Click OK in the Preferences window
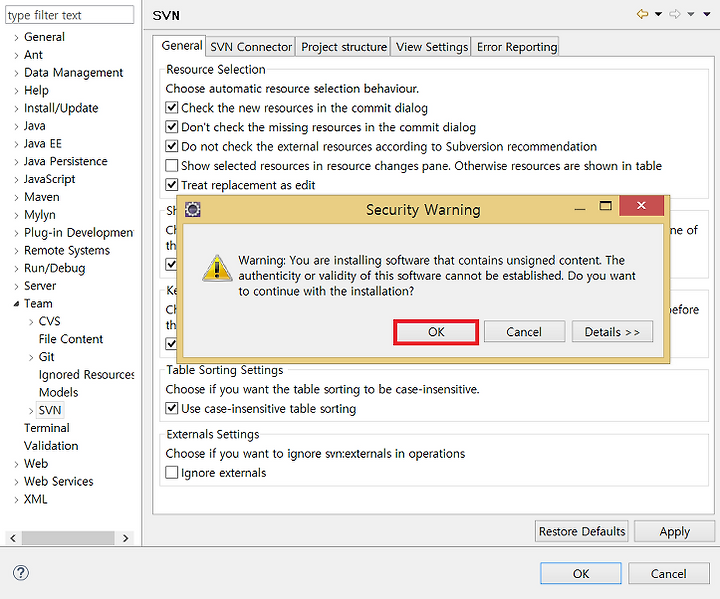This screenshot has width=720, height=599. [x=581, y=573]
